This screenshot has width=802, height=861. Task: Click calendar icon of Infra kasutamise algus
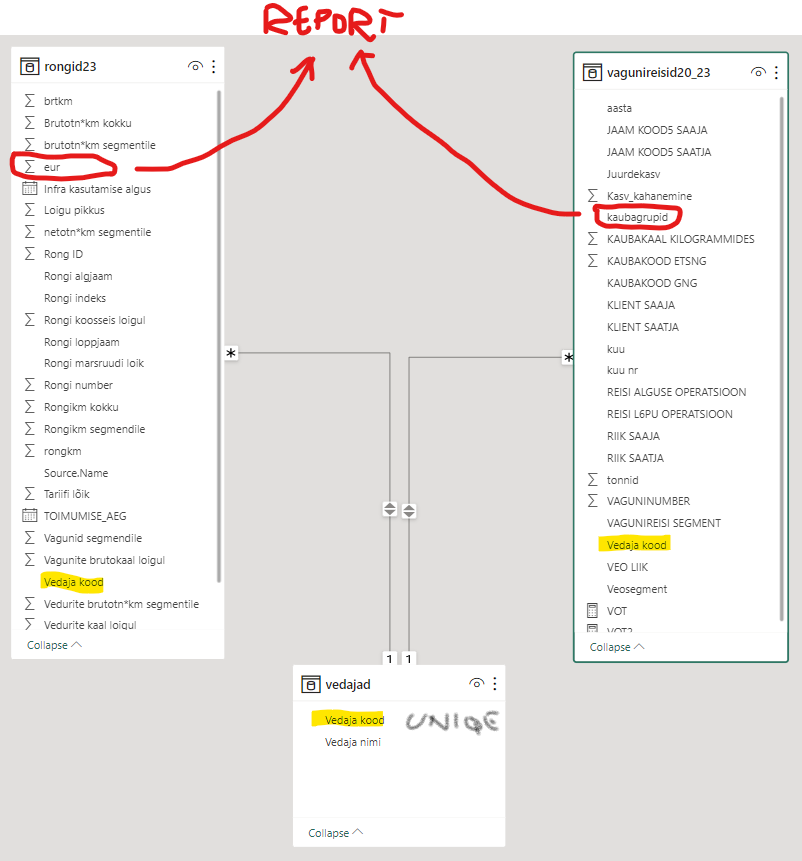click(30, 188)
